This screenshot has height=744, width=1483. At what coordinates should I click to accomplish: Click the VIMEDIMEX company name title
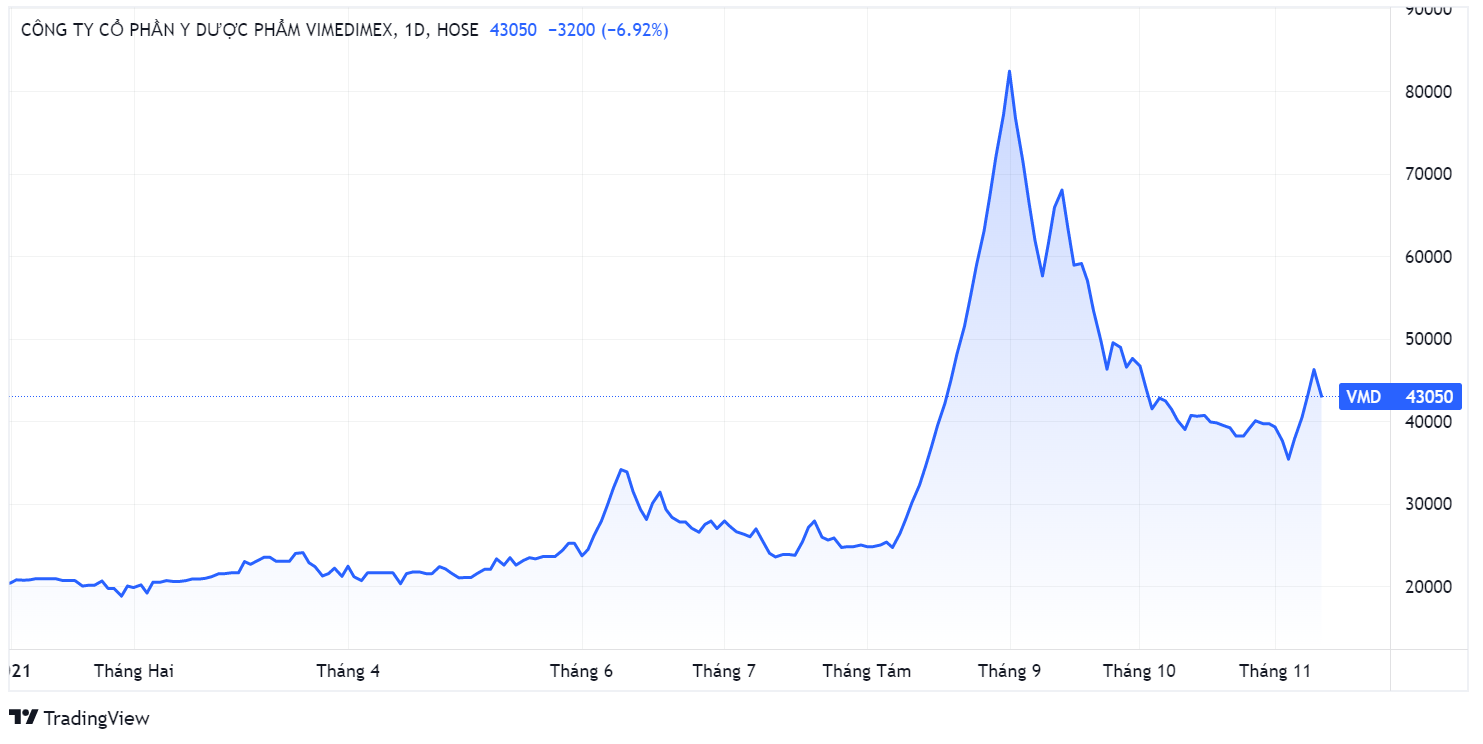207,30
